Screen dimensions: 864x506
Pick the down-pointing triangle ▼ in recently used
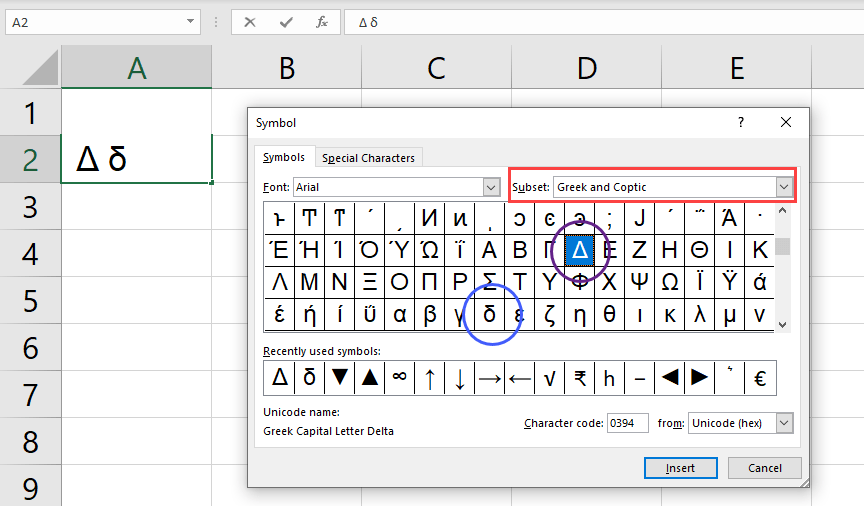(x=339, y=378)
